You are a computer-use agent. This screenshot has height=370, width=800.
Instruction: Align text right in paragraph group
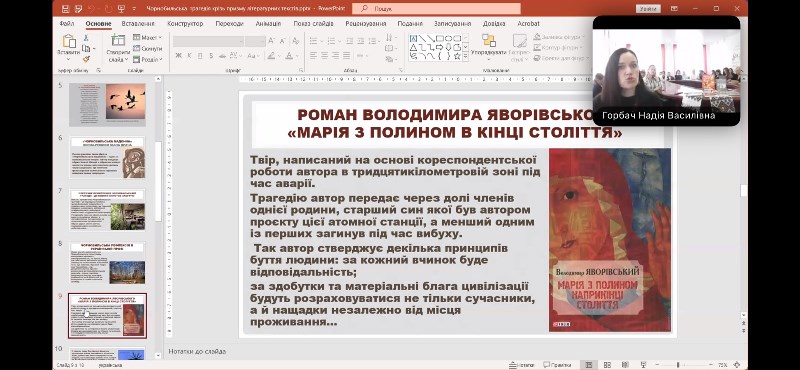pyautogui.click(x=336, y=55)
